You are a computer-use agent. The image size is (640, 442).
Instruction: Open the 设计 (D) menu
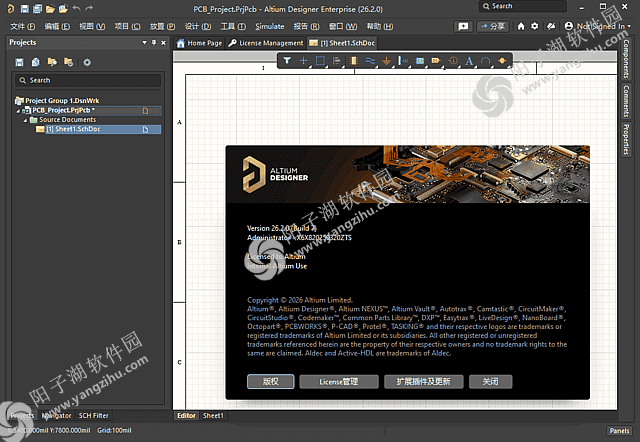click(198, 27)
